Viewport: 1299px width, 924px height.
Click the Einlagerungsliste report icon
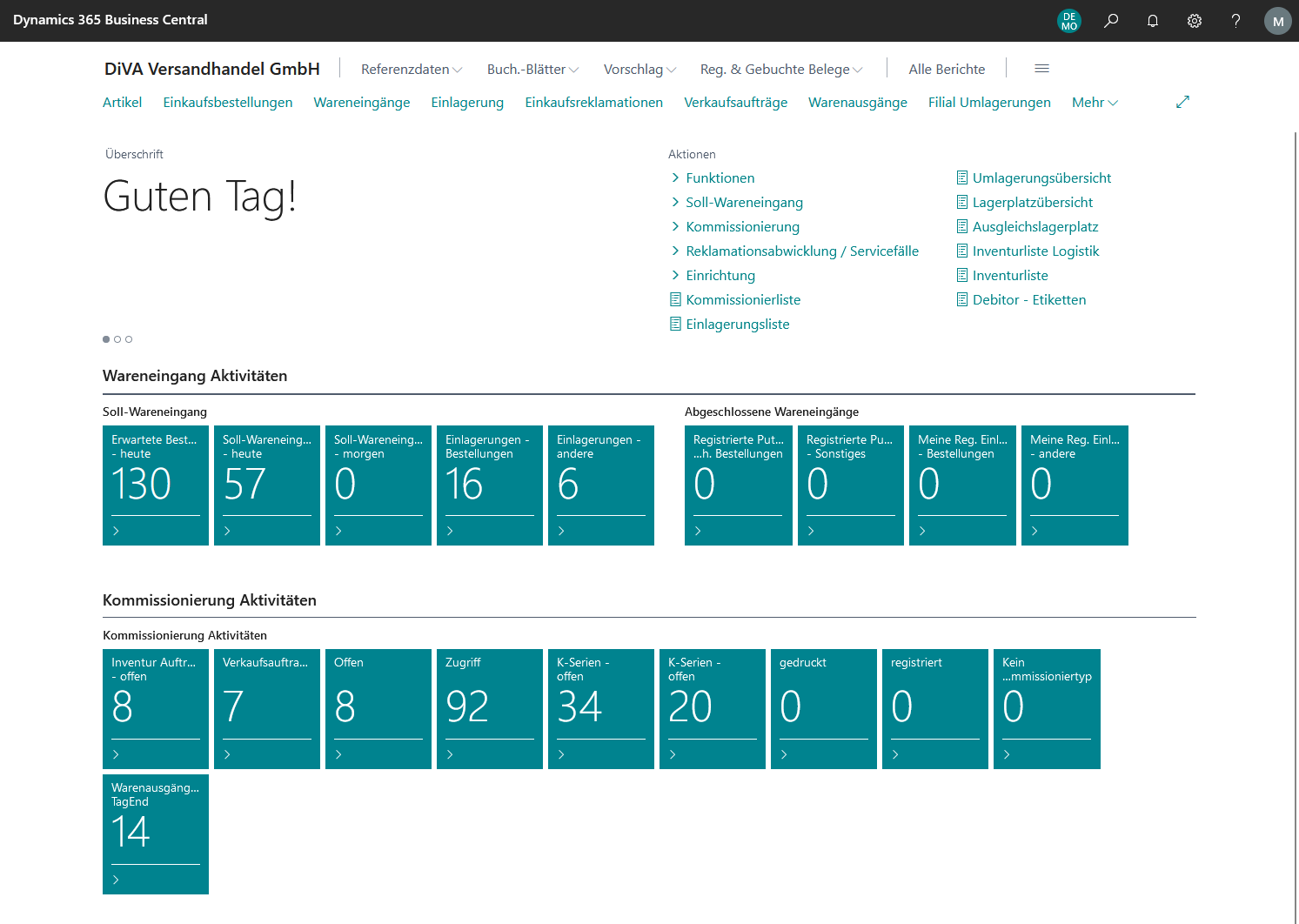tap(675, 324)
